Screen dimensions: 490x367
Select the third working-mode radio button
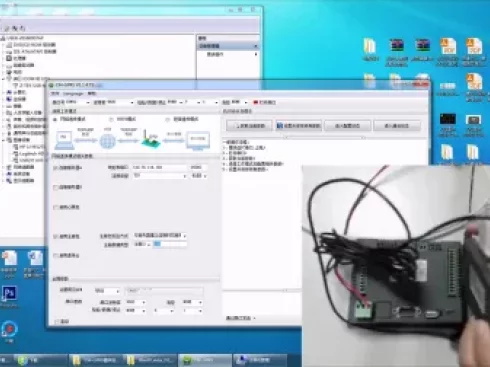pos(168,119)
